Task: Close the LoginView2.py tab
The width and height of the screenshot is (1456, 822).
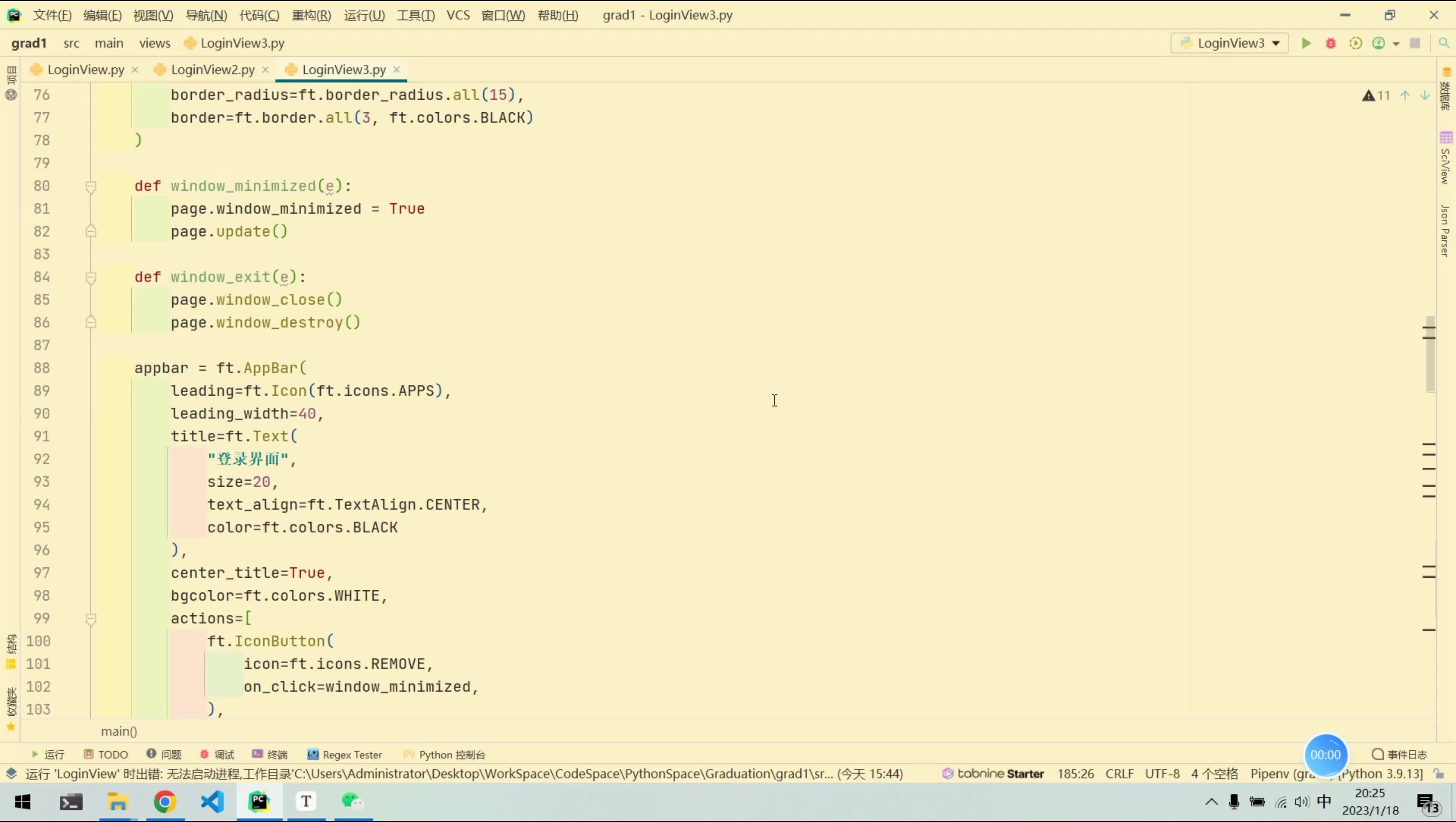Action: 265,70
